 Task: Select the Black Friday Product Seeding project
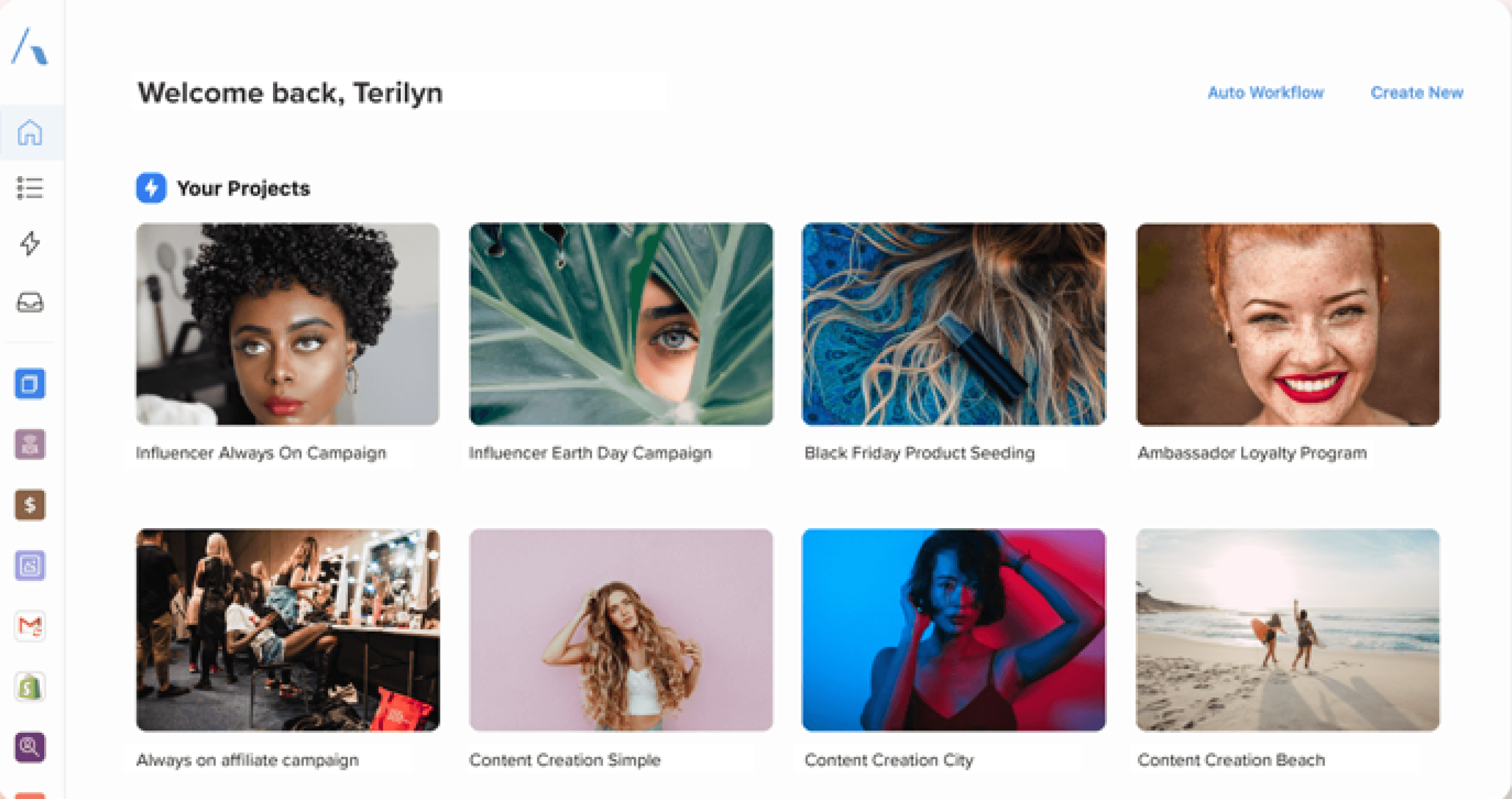[954, 324]
